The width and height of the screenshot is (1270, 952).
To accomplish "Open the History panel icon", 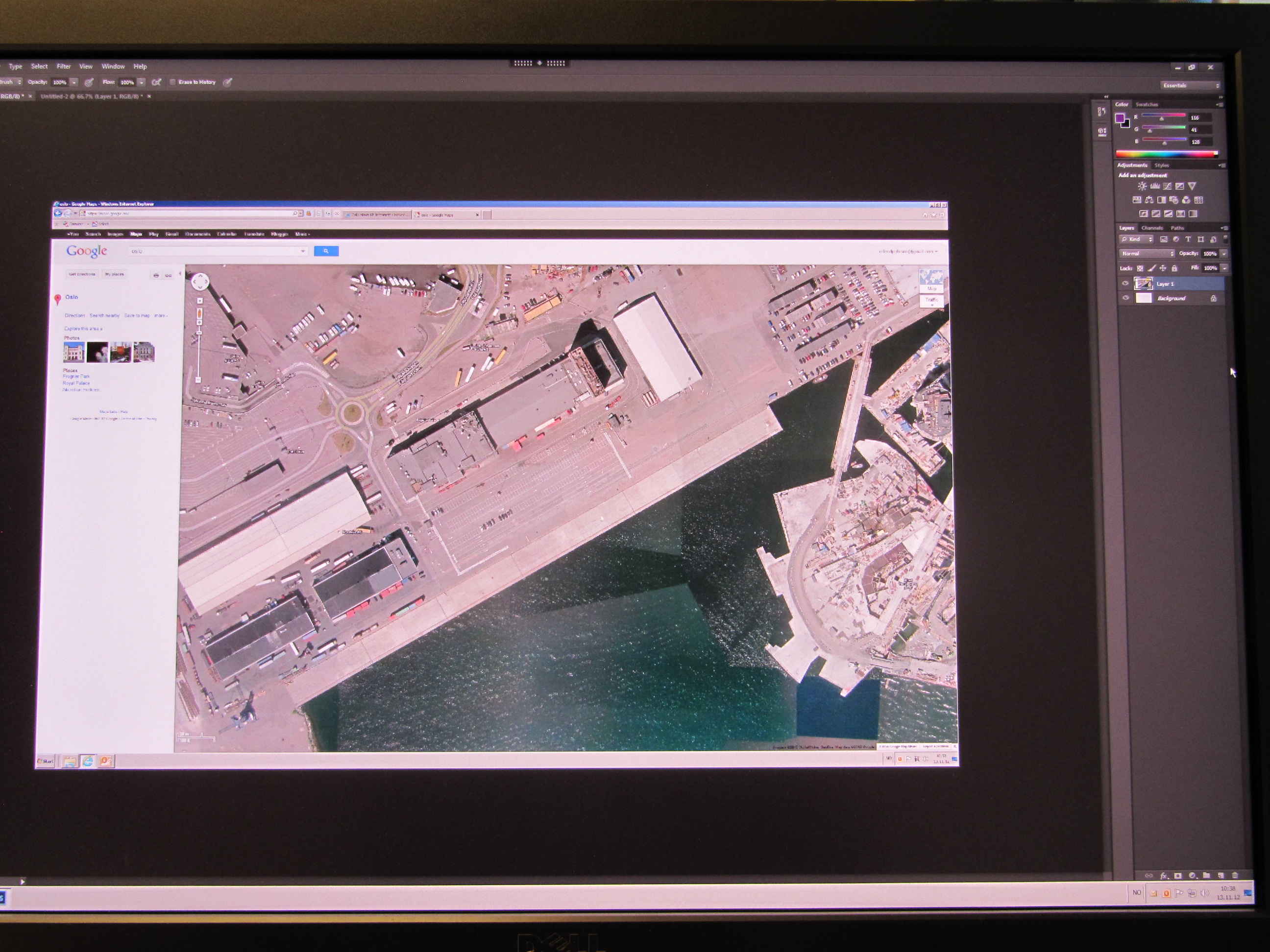I will point(1102,111).
